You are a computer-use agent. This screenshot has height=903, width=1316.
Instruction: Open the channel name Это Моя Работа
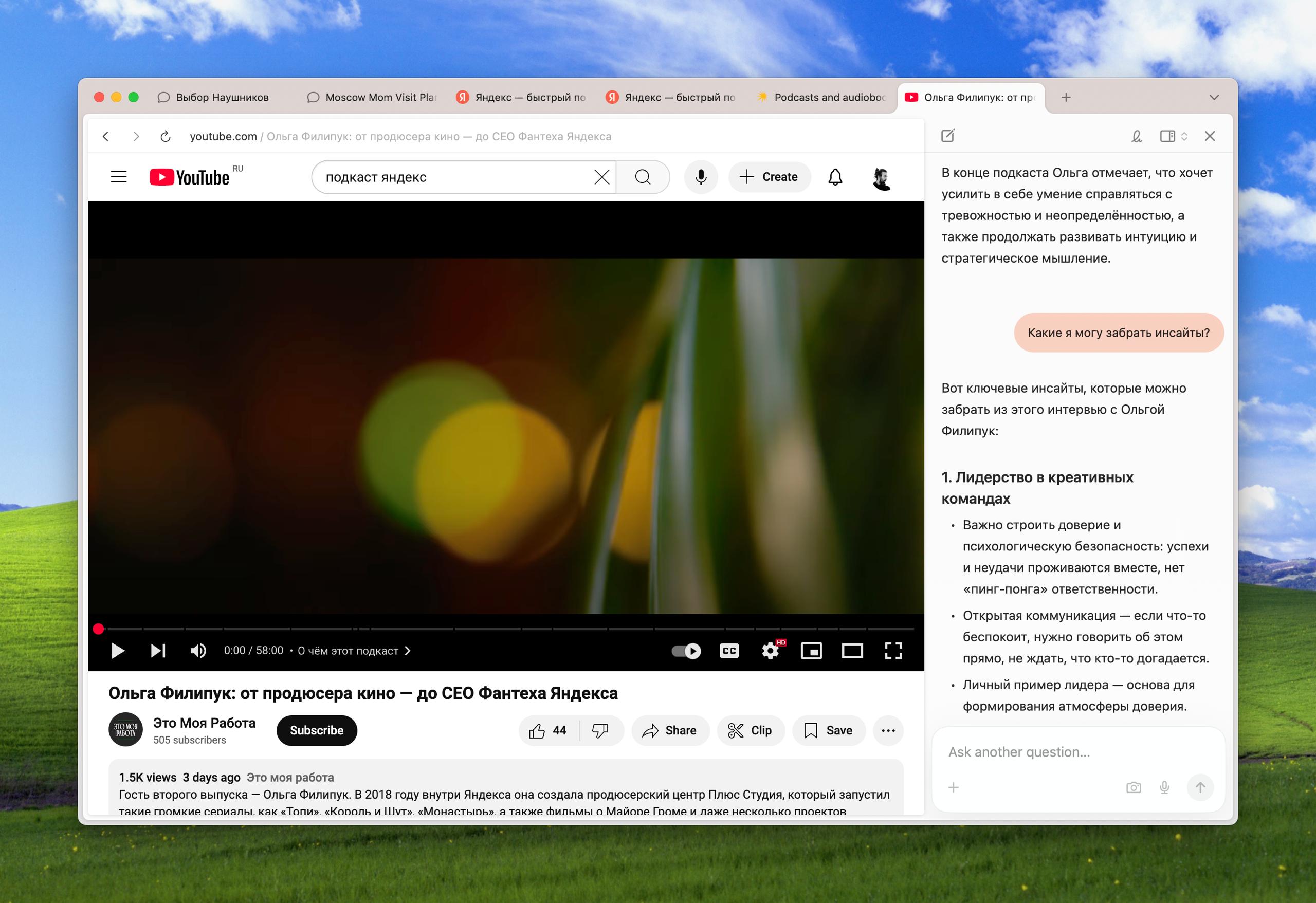(205, 723)
